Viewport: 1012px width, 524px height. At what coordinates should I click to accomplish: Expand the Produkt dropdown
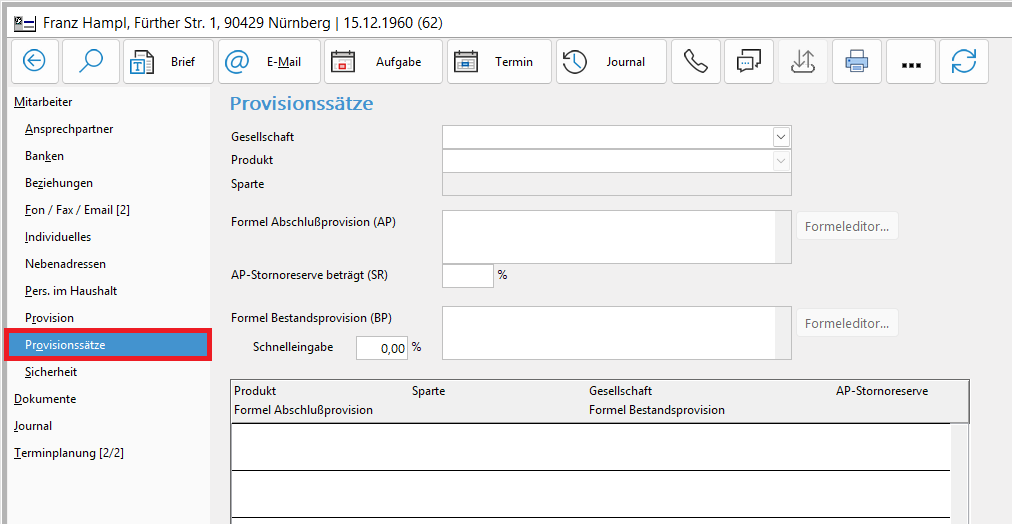click(781, 160)
